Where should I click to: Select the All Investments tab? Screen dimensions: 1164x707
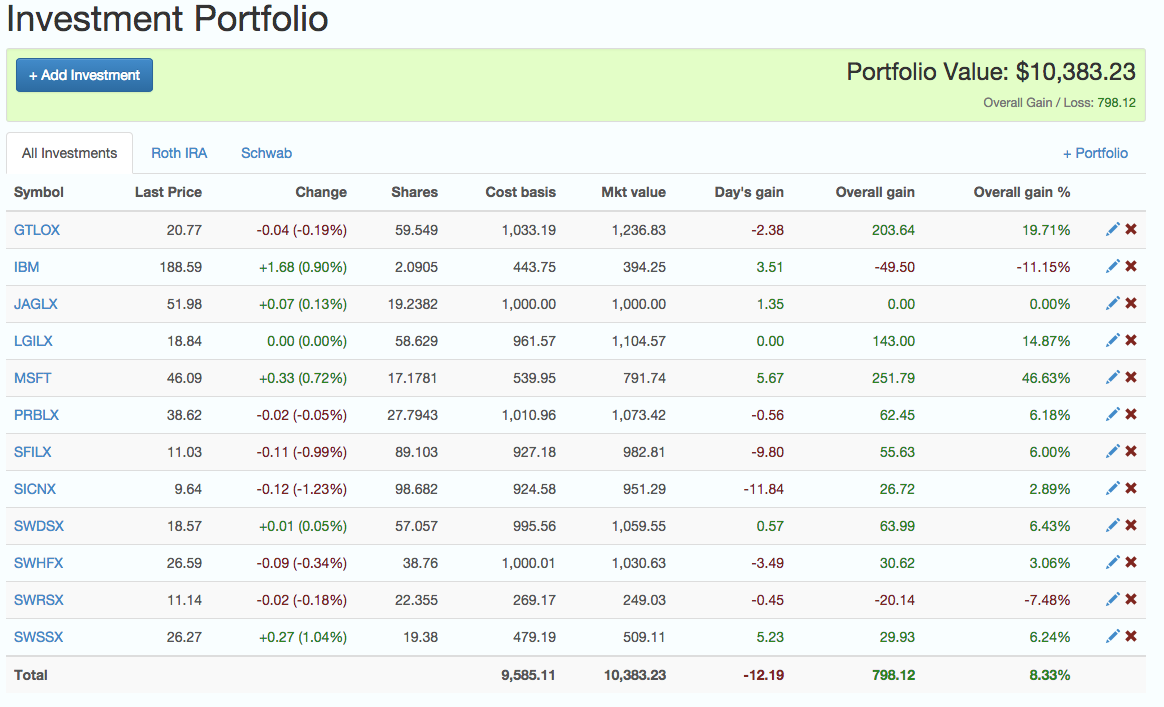70,153
